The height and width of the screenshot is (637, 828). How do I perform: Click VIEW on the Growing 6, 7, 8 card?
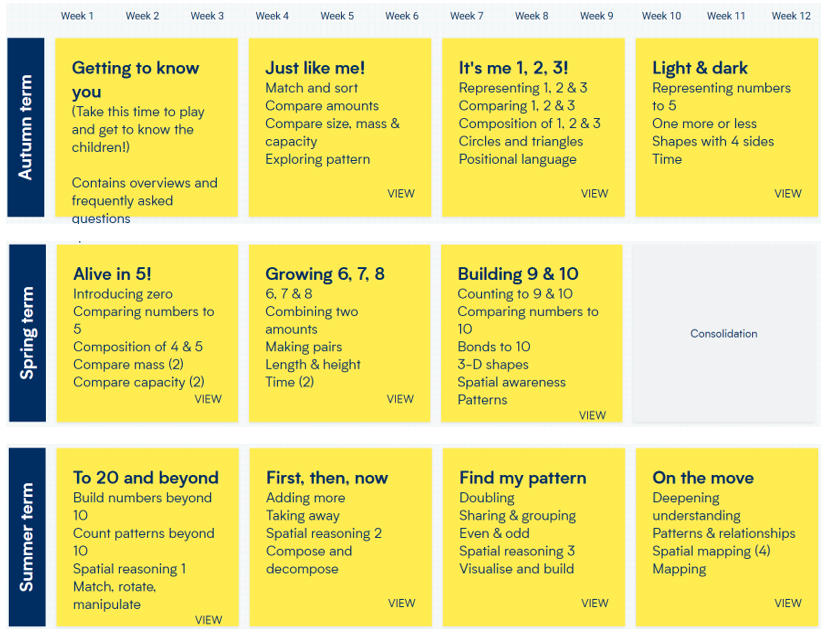click(x=400, y=399)
